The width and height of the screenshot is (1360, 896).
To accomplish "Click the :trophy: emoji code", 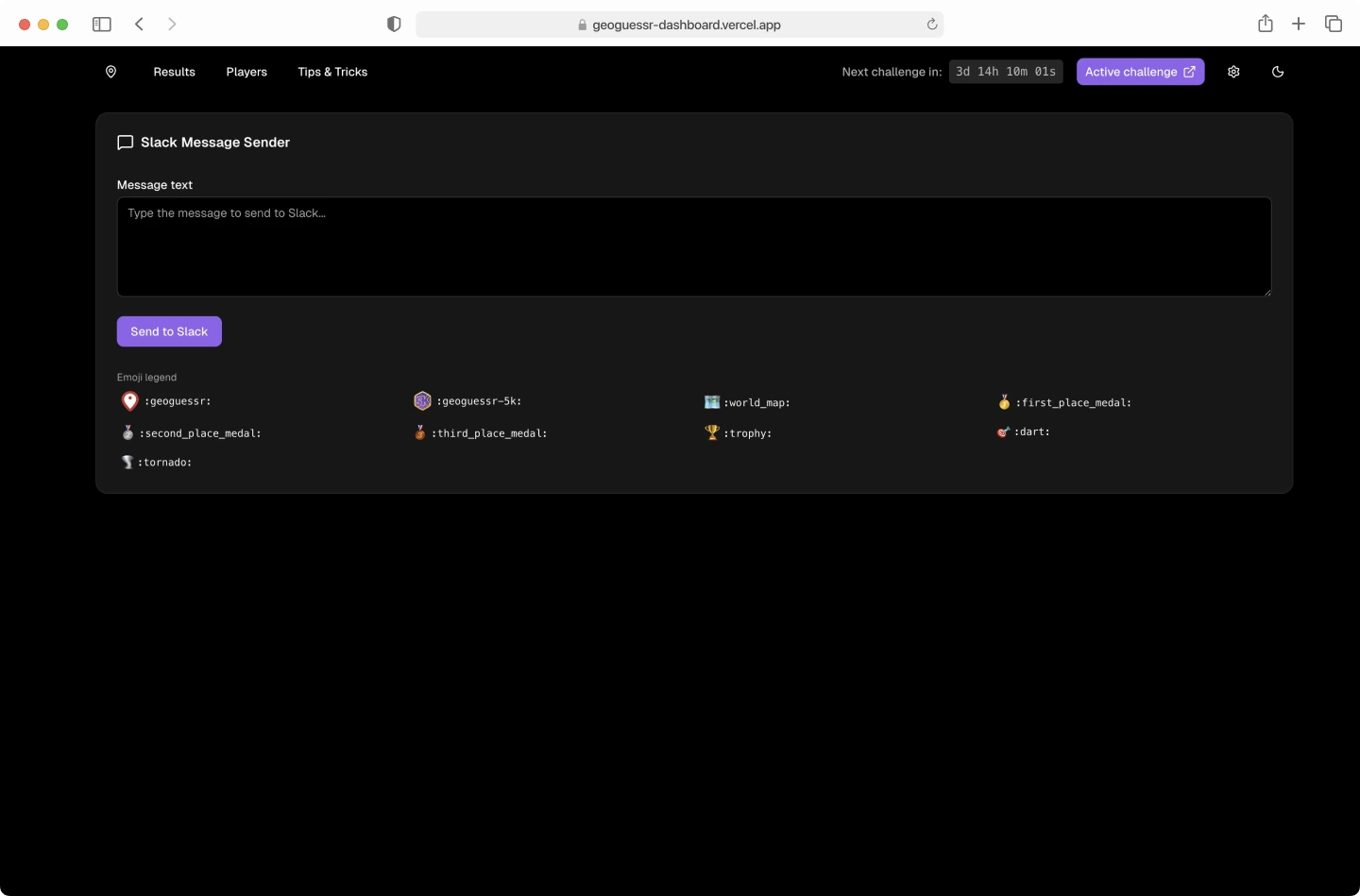I will tap(748, 433).
